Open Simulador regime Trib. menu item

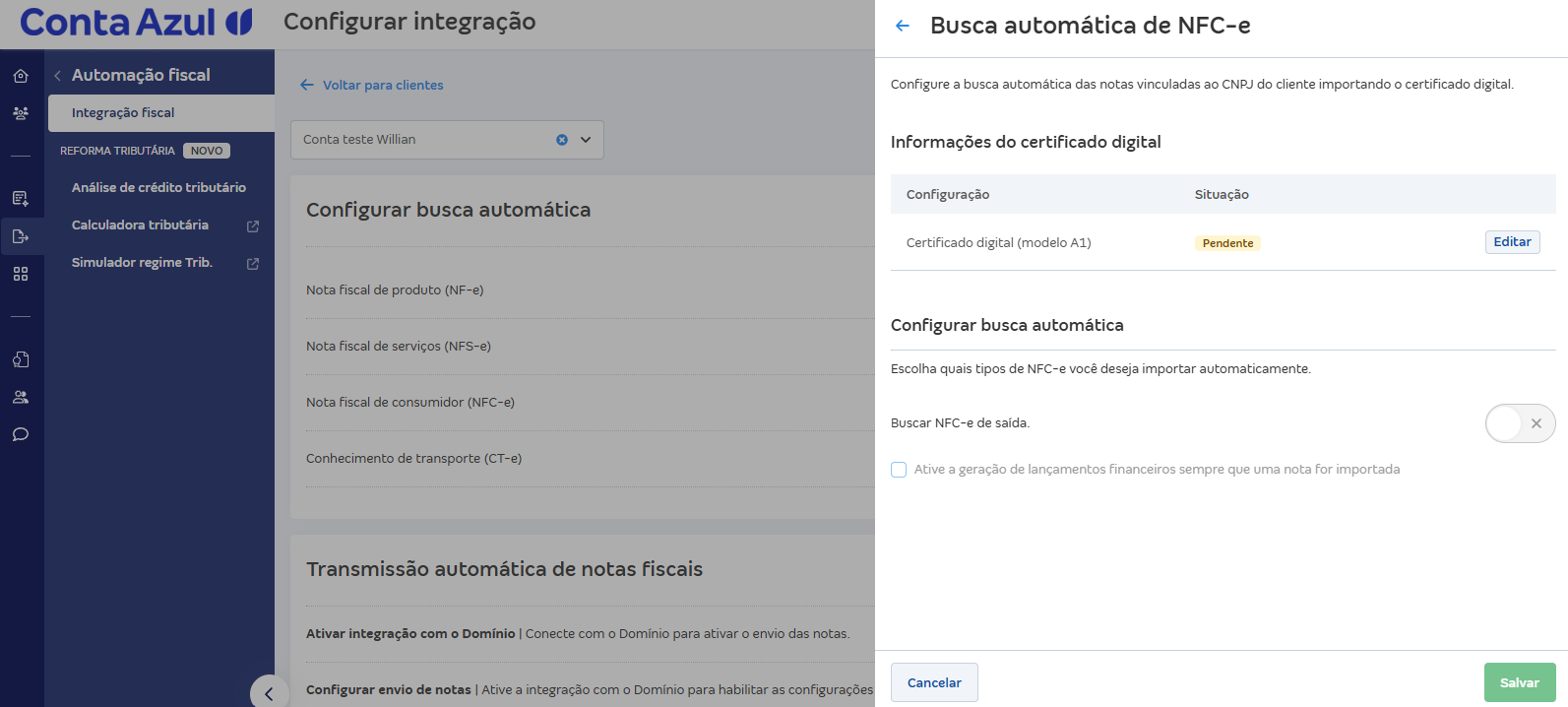[x=142, y=262]
